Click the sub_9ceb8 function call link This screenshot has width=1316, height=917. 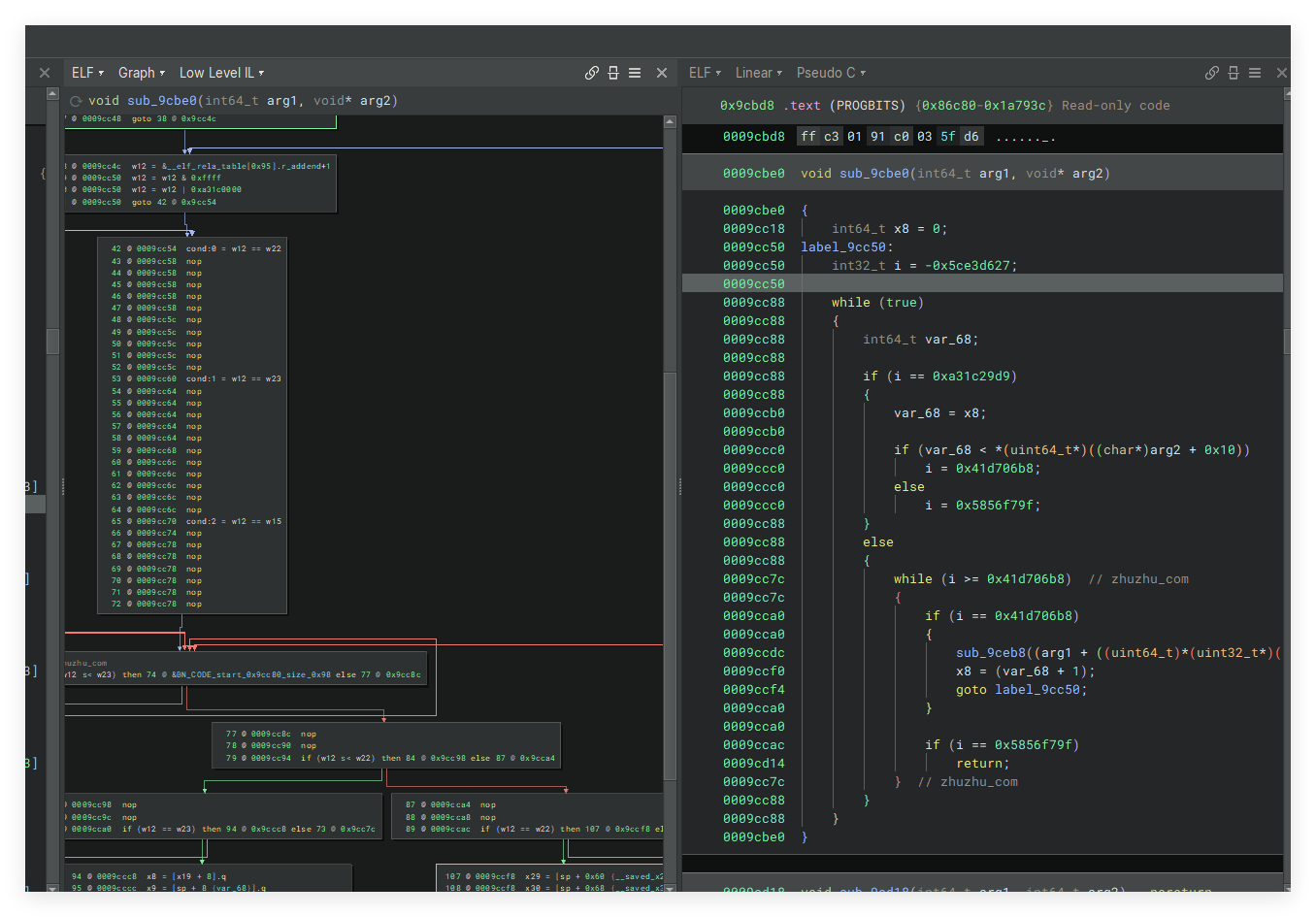(991, 653)
